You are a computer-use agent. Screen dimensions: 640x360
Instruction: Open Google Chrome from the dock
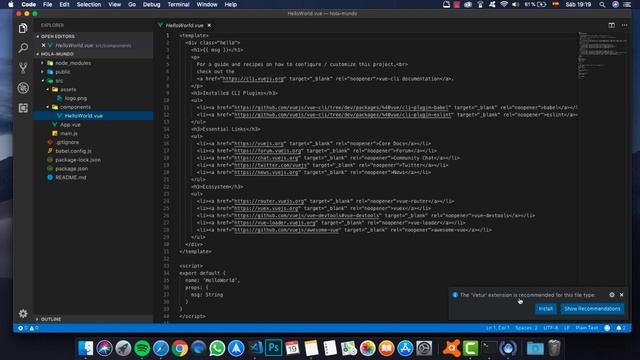tap(180, 348)
